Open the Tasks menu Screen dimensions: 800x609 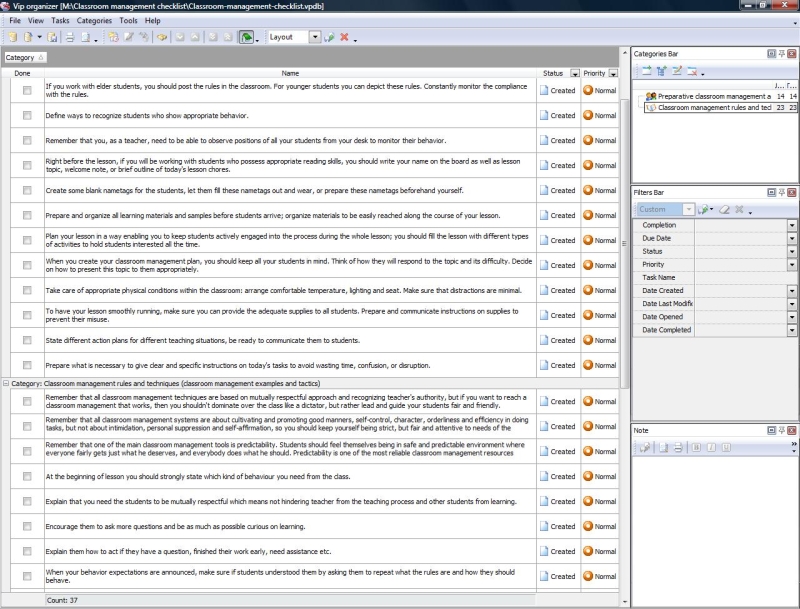(x=60, y=20)
